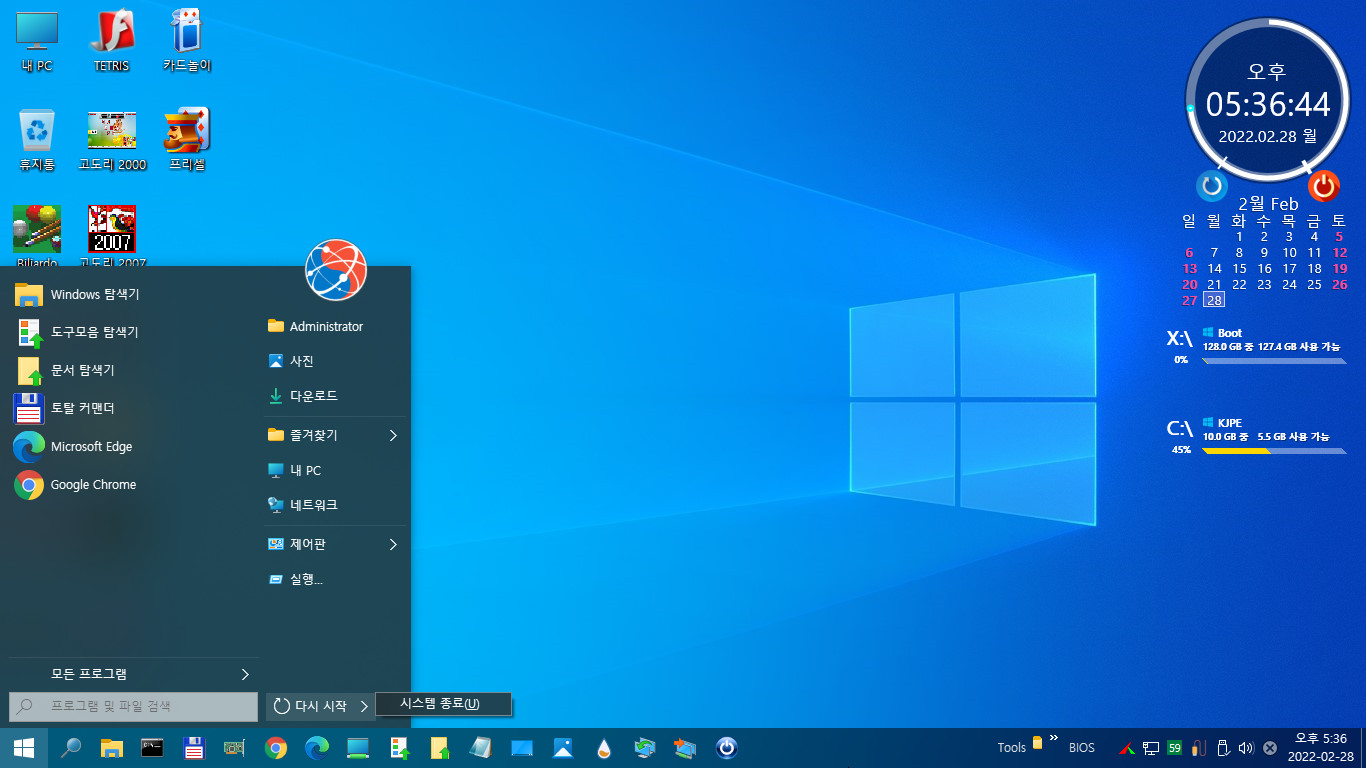Click the blue restart button on clock widget
Image resolution: width=1366 pixels, height=768 pixels.
click(x=1212, y=185)
